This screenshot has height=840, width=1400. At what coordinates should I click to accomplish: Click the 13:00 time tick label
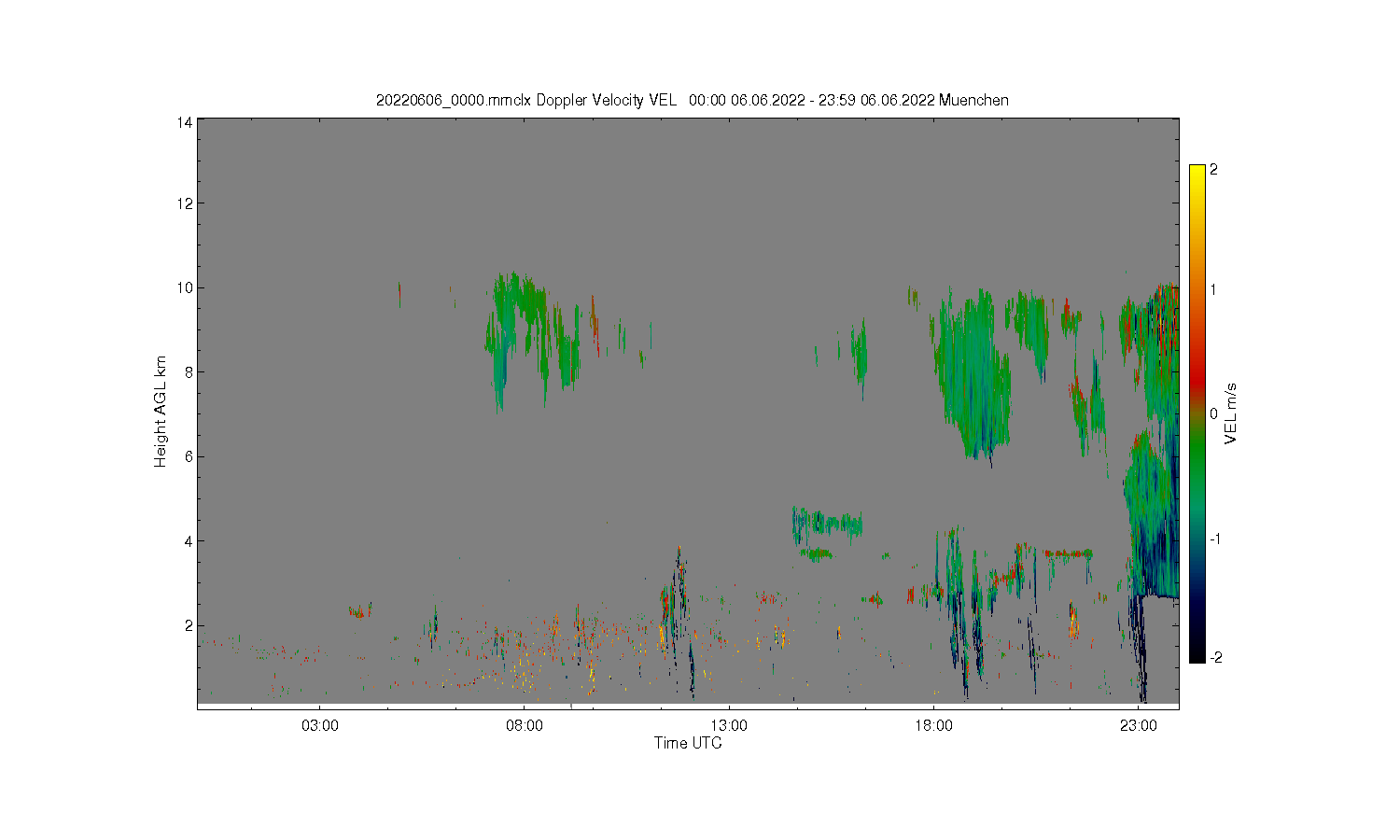729,725
